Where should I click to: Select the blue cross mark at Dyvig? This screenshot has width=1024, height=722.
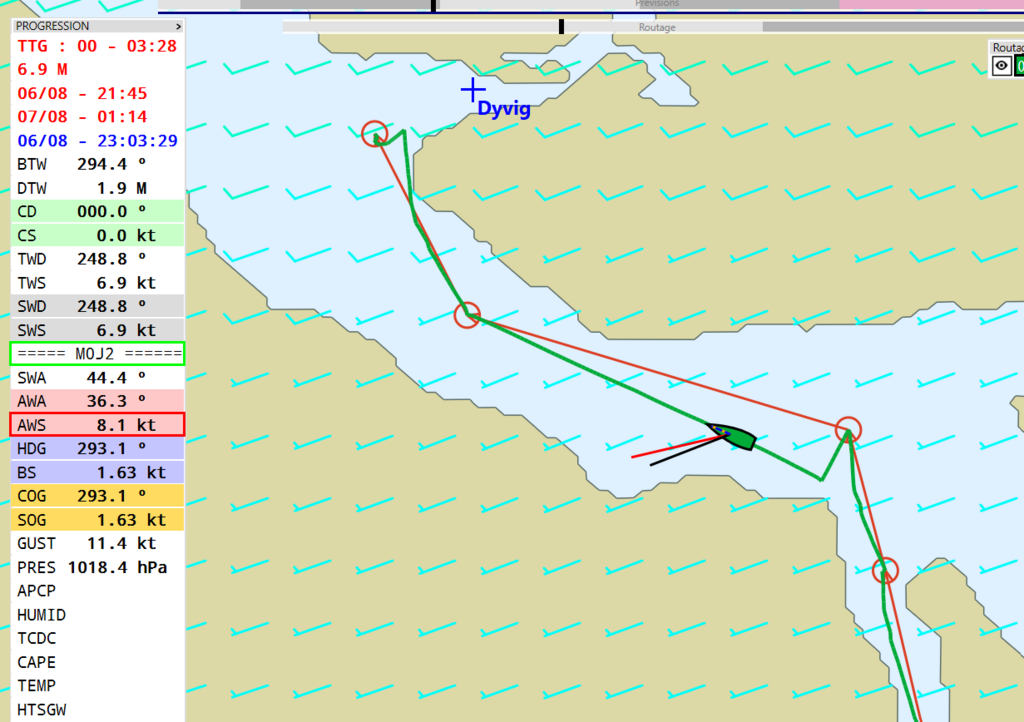coord(472,90)
